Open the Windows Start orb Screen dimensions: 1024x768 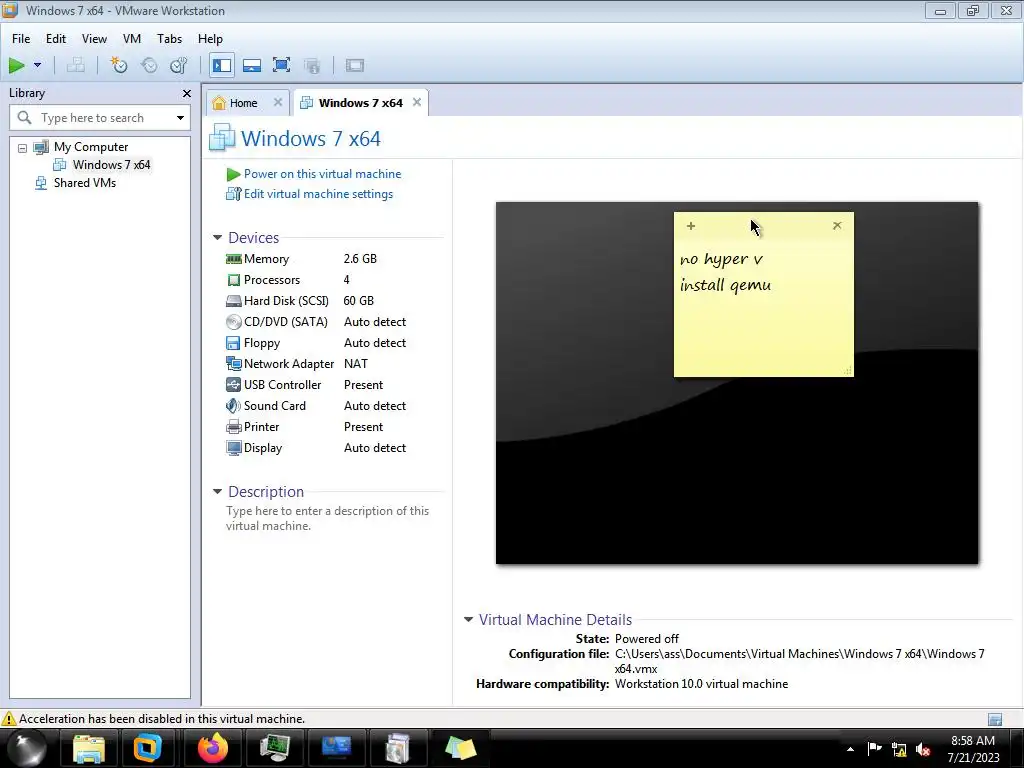coord(26,748)
